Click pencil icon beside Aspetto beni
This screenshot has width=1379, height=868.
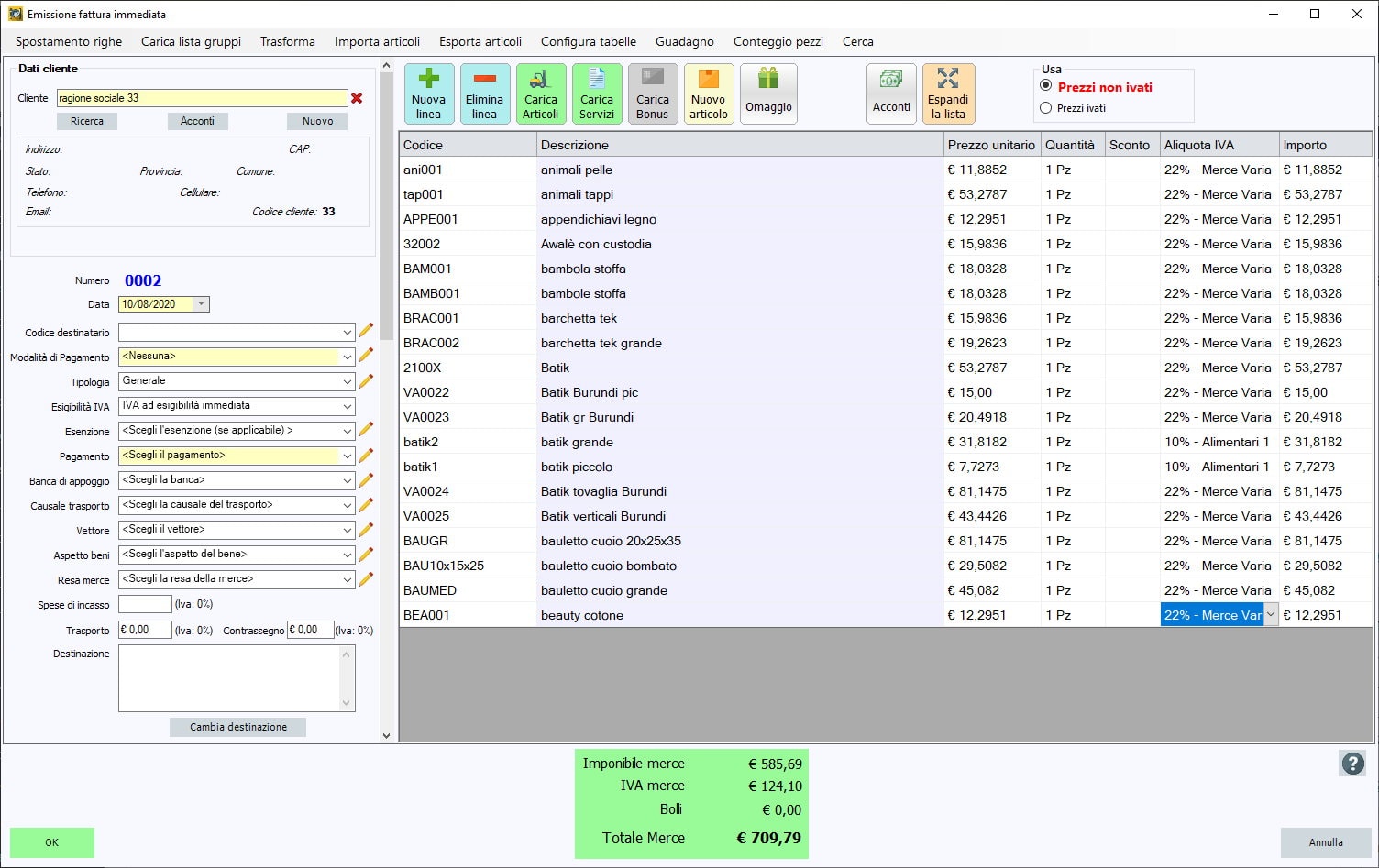[366, 554]
